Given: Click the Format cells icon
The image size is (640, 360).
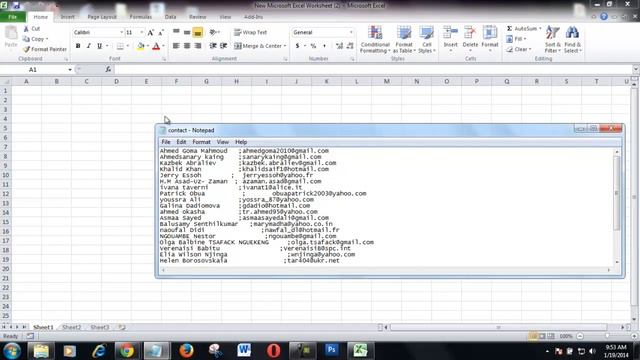Looking at the screenshot, I should click(x=490, y=33).
